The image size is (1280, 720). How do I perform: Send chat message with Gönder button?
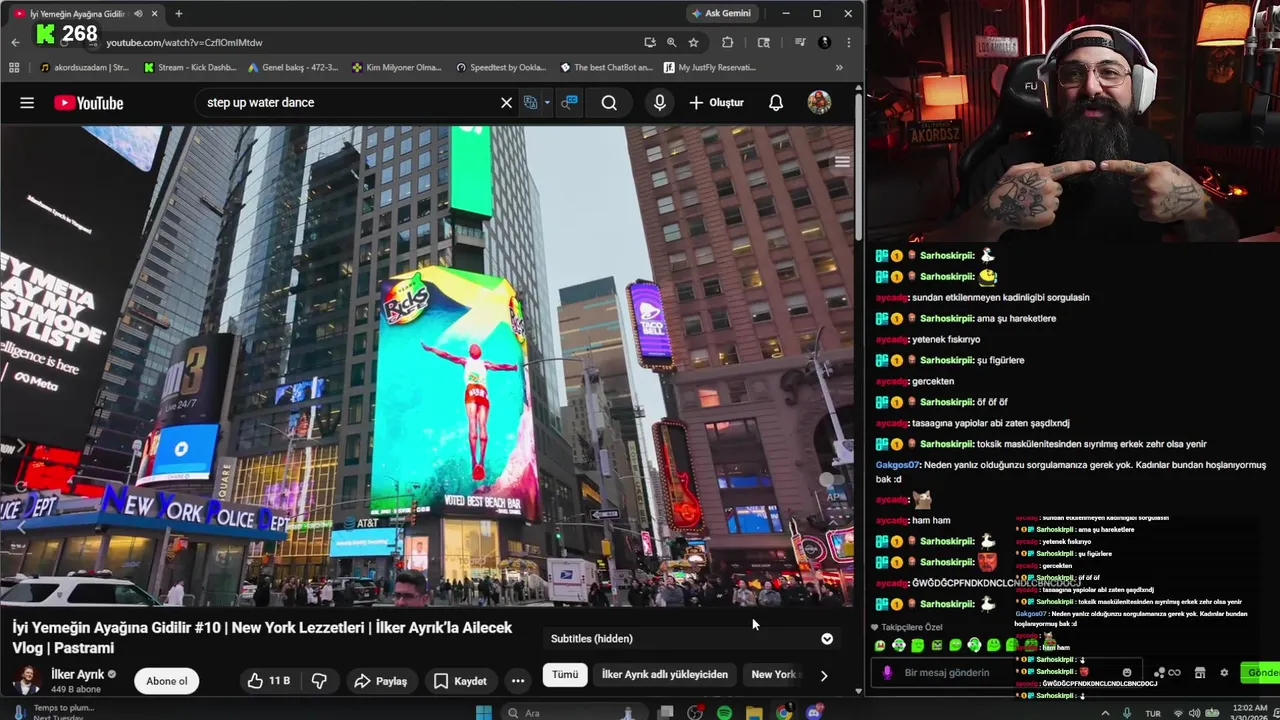tap(1262, 673)
